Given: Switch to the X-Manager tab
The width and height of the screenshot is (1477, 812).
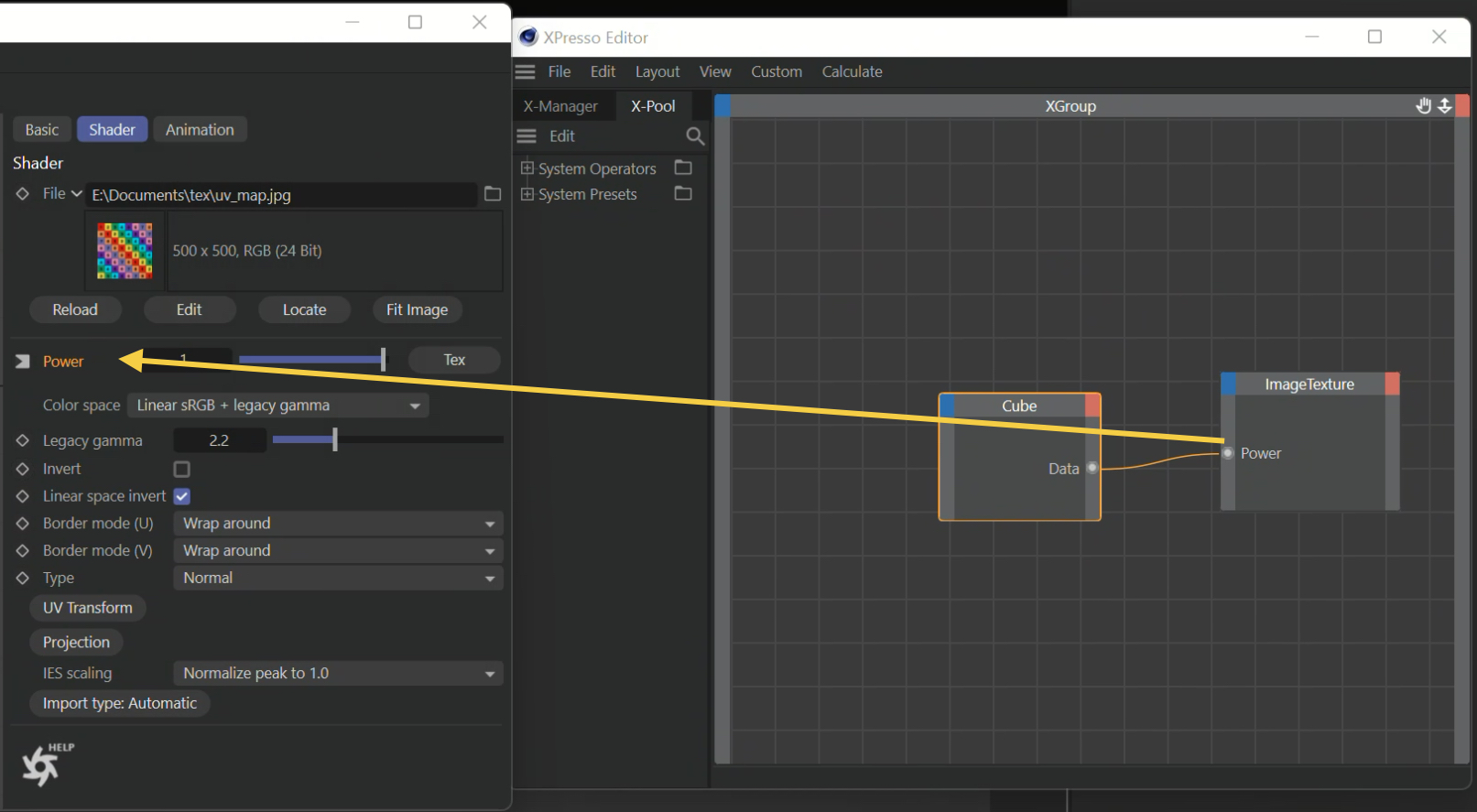Looking at the screenshot, I should pyautogui.click(x=560, y=106).
